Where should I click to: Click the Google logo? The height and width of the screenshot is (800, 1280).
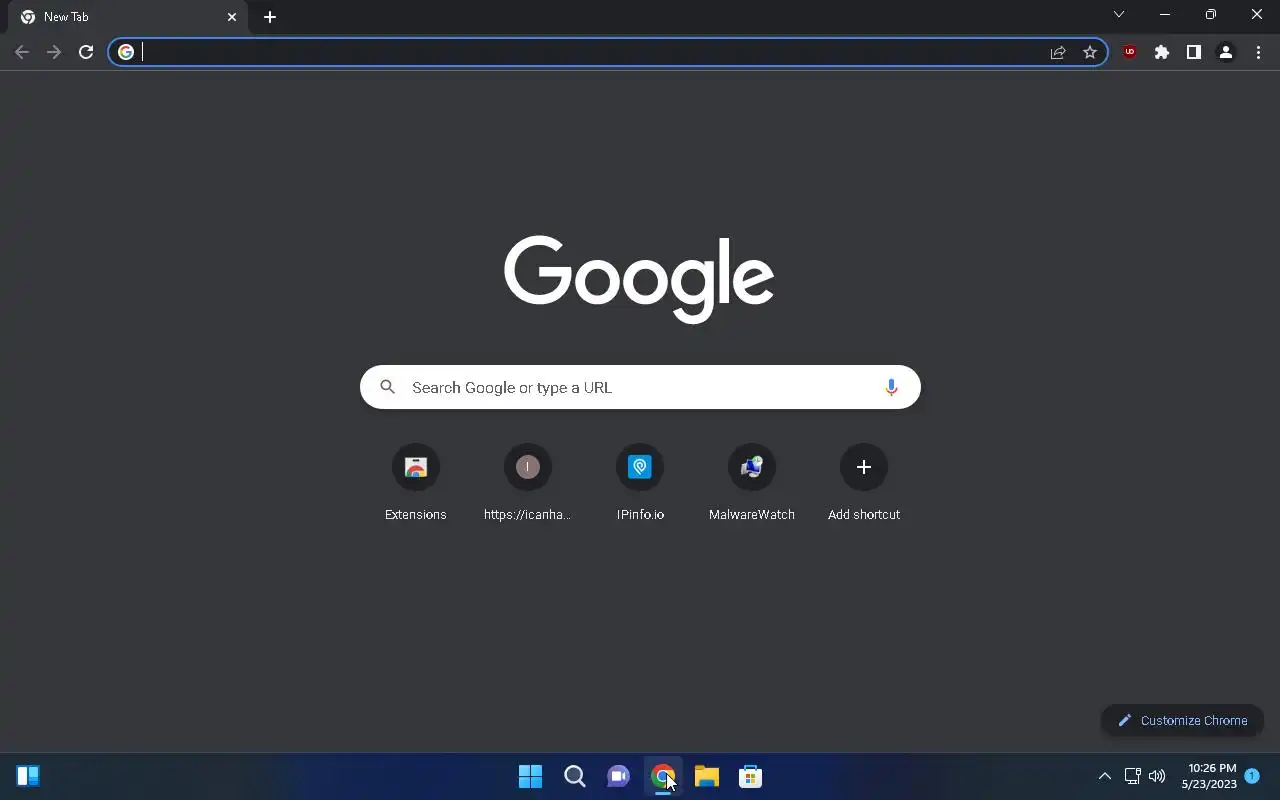click(639, 279)
